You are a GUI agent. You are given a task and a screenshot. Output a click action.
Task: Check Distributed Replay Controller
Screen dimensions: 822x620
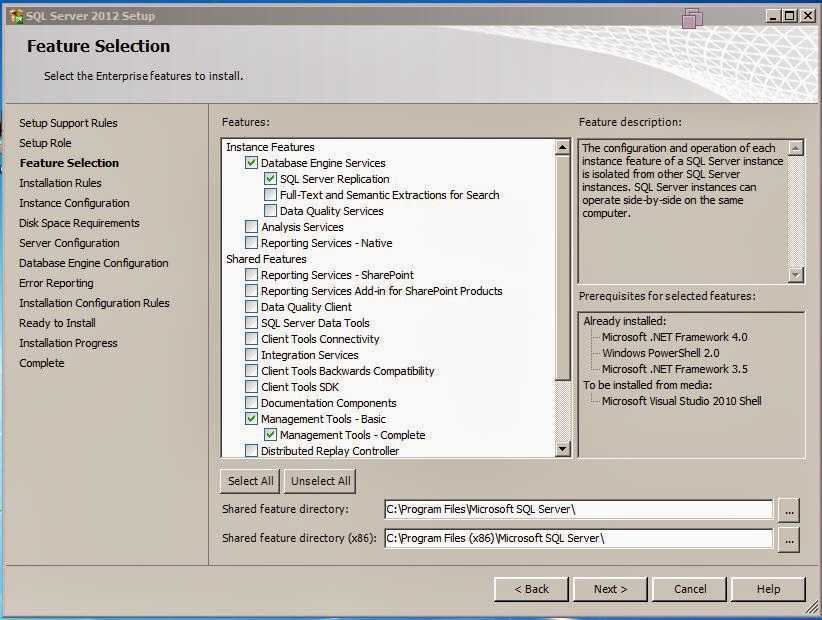251,451
